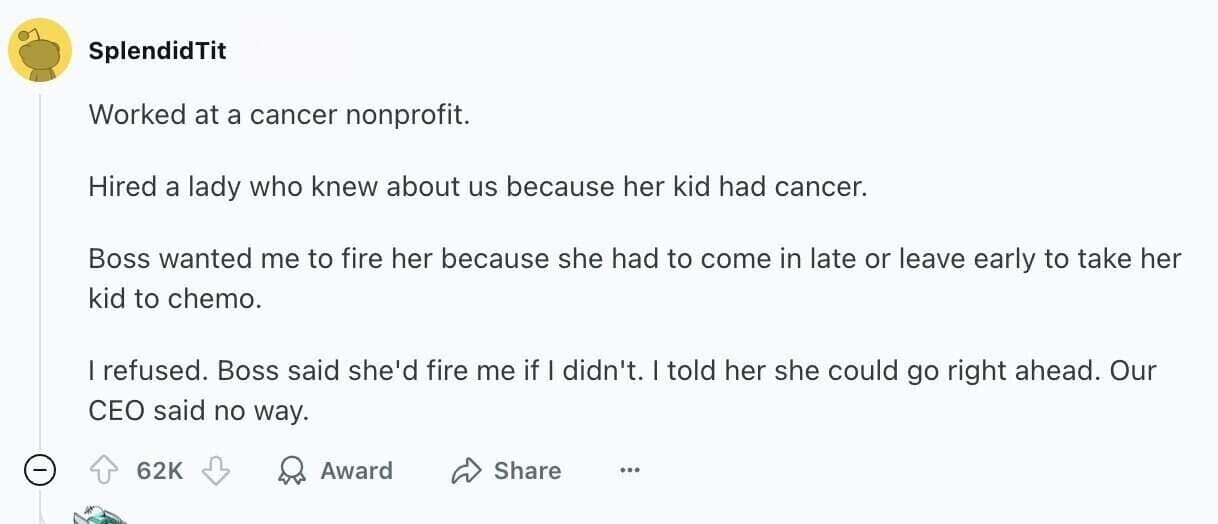Downvote the SplendidTit comment
Image resolution: width=1218 pixels, height=524 pixels.
click(216, 470)
